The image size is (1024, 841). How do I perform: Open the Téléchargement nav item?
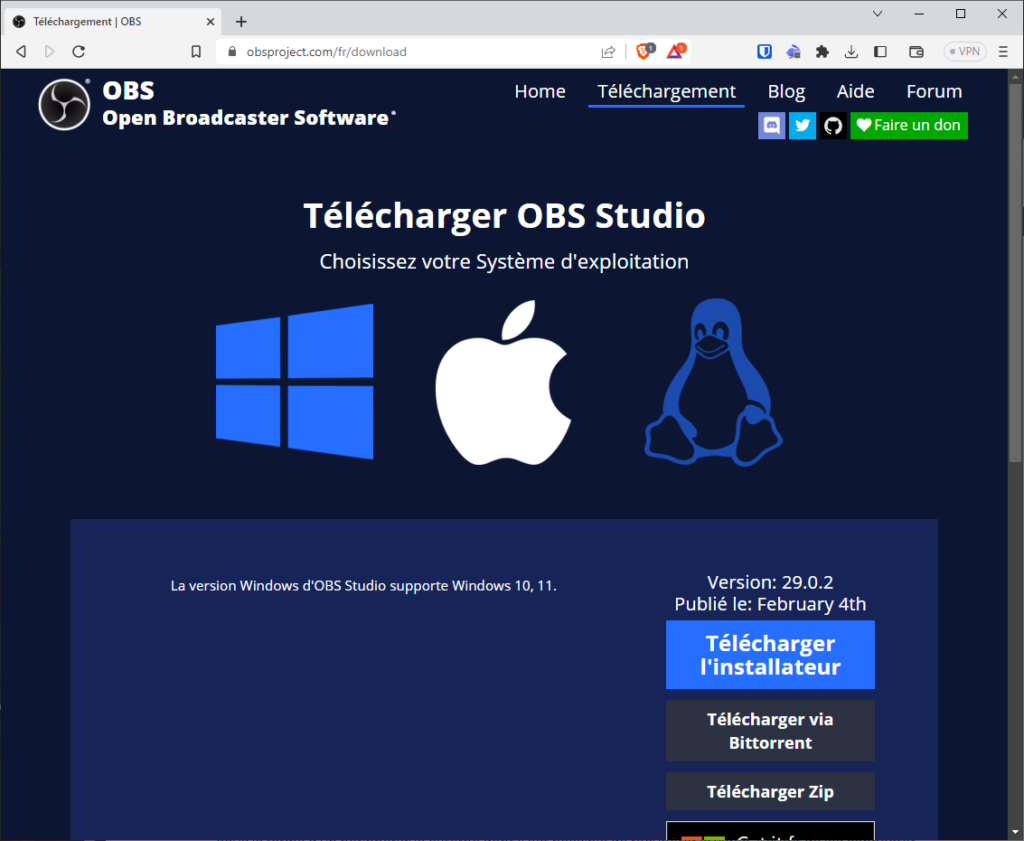pyautogui.click(x=666, y=91)
